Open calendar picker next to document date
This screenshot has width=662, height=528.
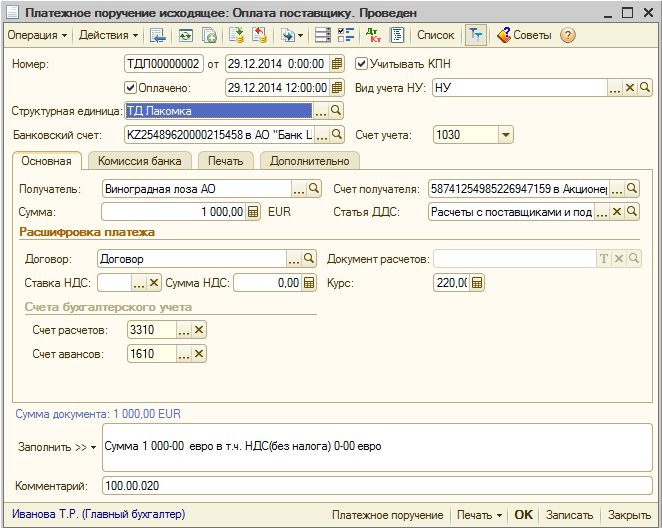click(x=337, y=64)
